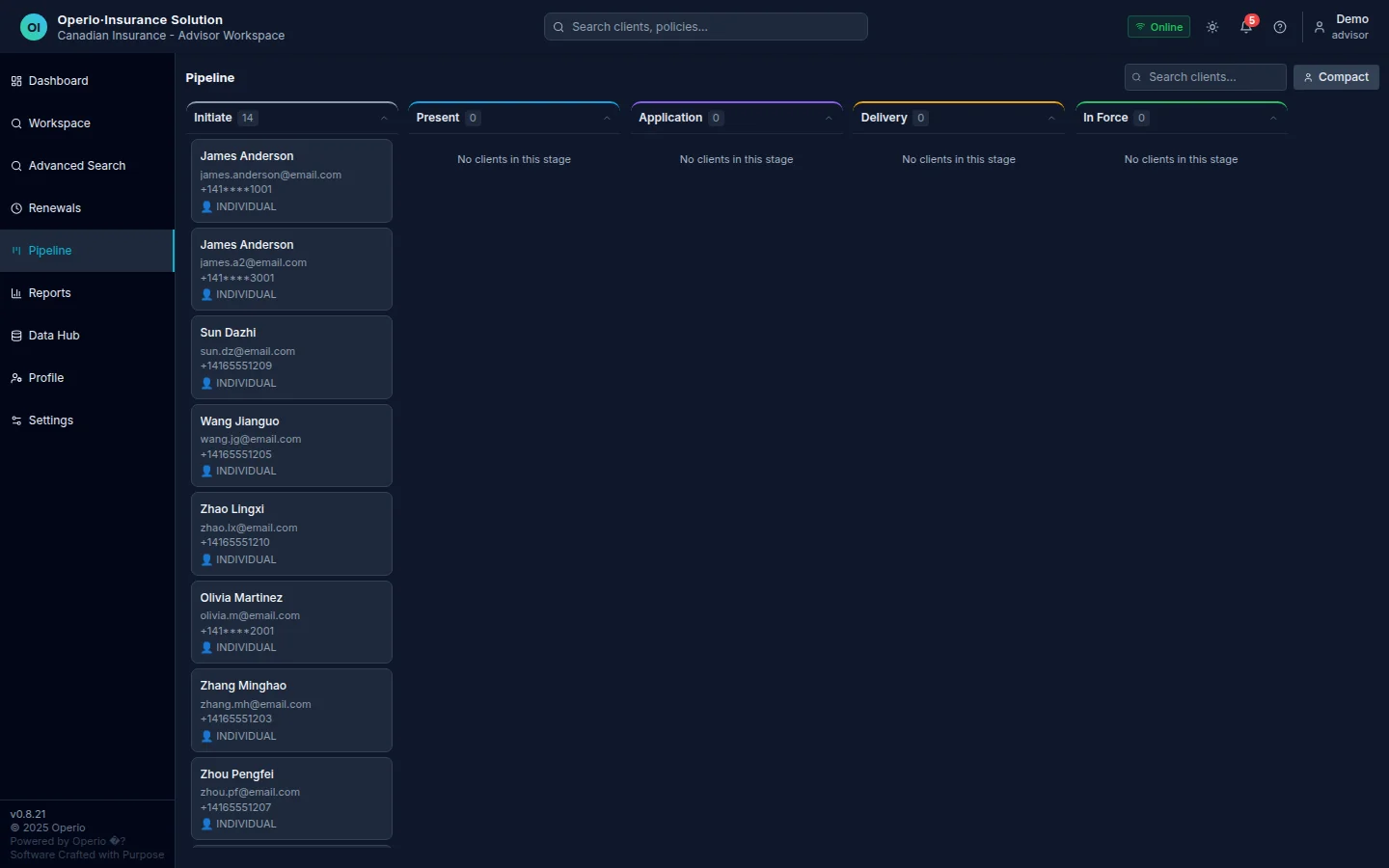Open Olivia Martinez client card
1389x868 pixels.
[x=291, y=622]
